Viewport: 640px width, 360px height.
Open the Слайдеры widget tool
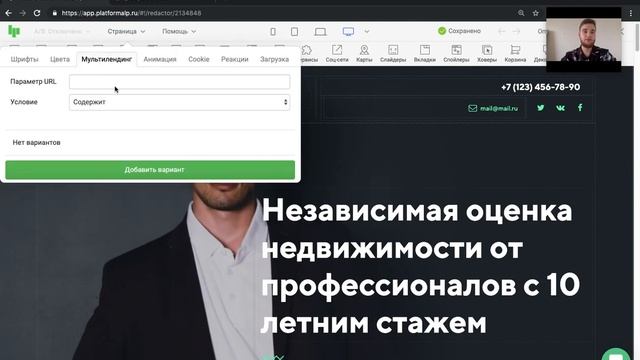pyautogui.click(x=393, y=53)
